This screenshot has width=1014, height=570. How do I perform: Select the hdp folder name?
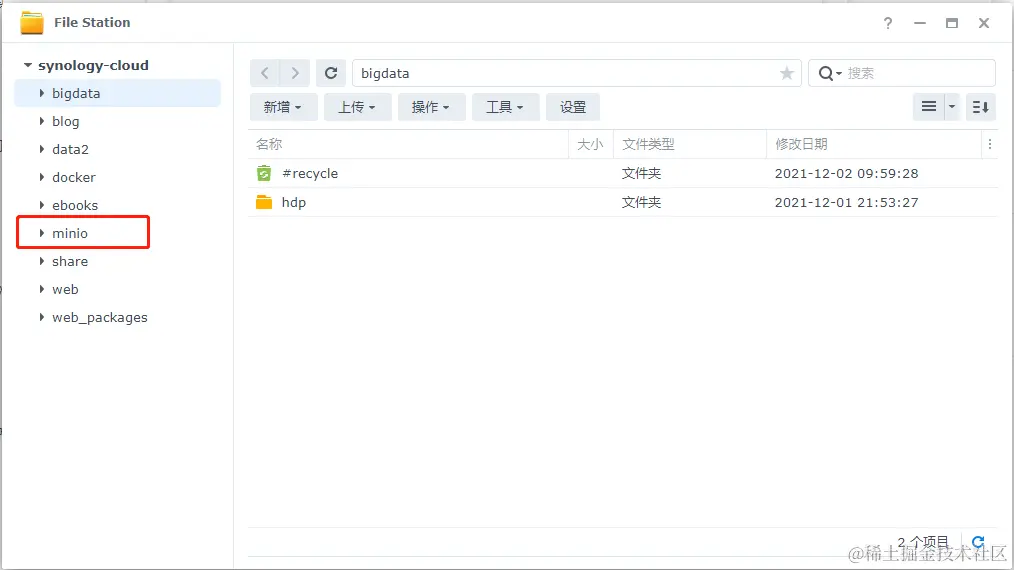point(294,203)
